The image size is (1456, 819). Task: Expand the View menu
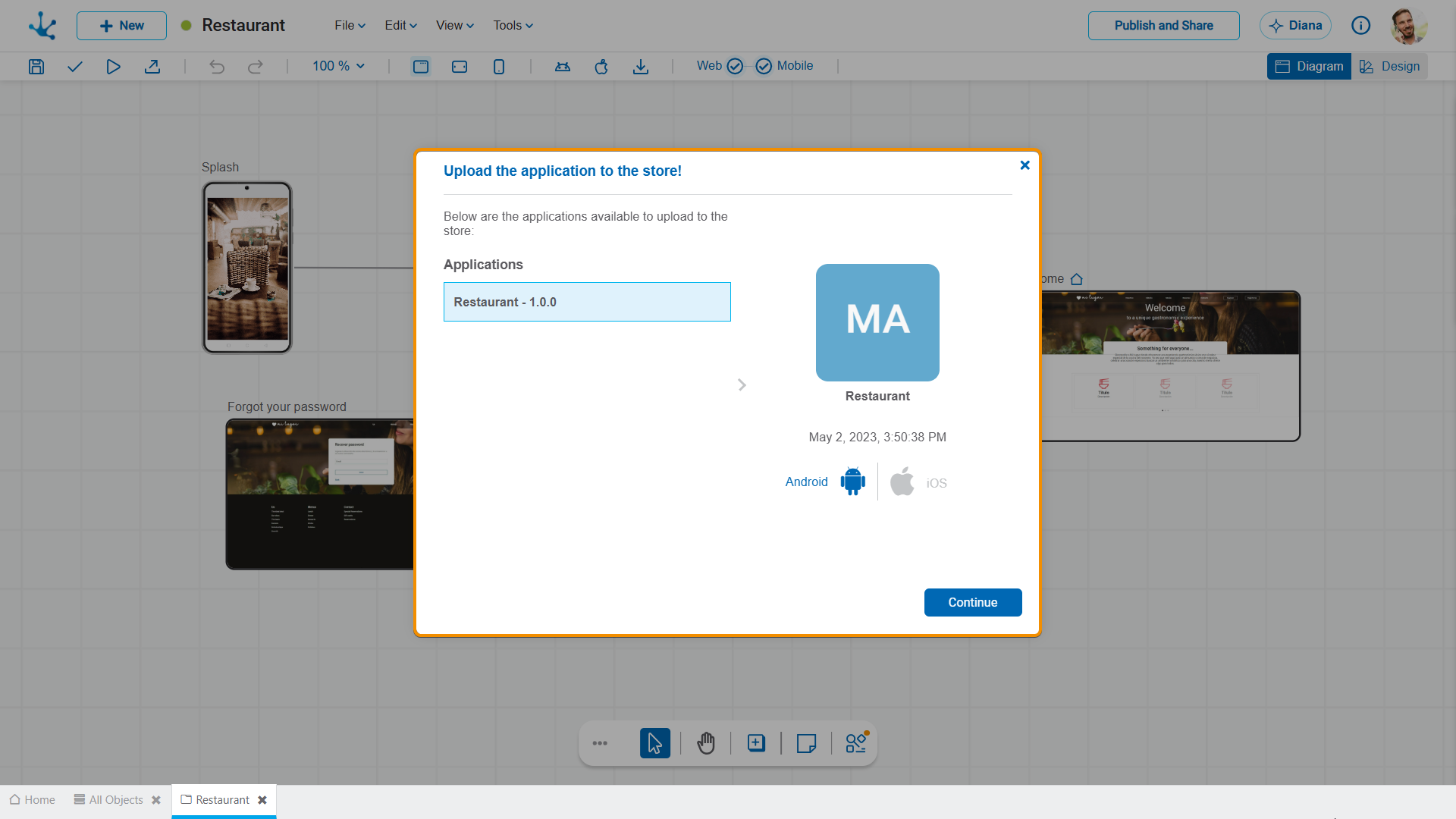pyautogui.click(x=454, y=26)
